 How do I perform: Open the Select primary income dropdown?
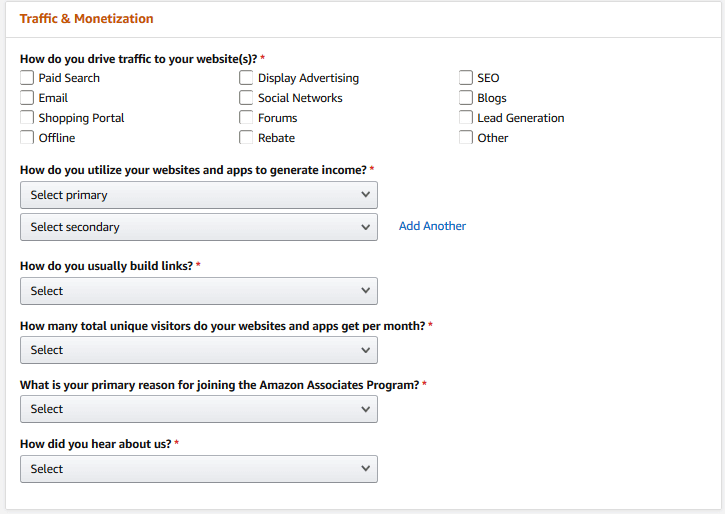[199, 195]
